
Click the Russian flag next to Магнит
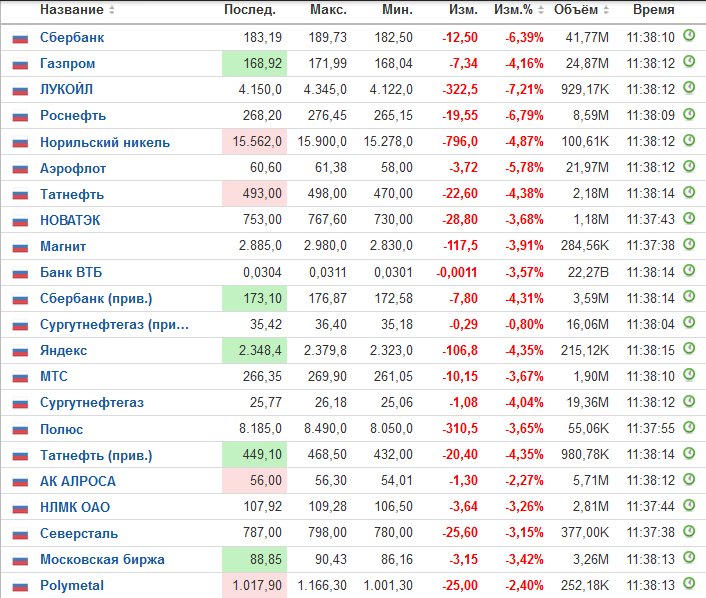[20, 248]
